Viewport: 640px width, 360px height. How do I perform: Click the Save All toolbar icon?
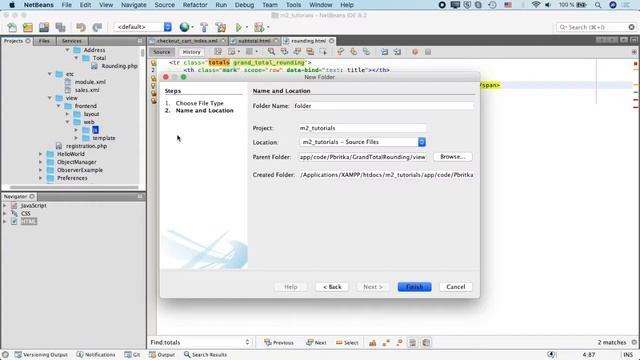coord(60,27)
